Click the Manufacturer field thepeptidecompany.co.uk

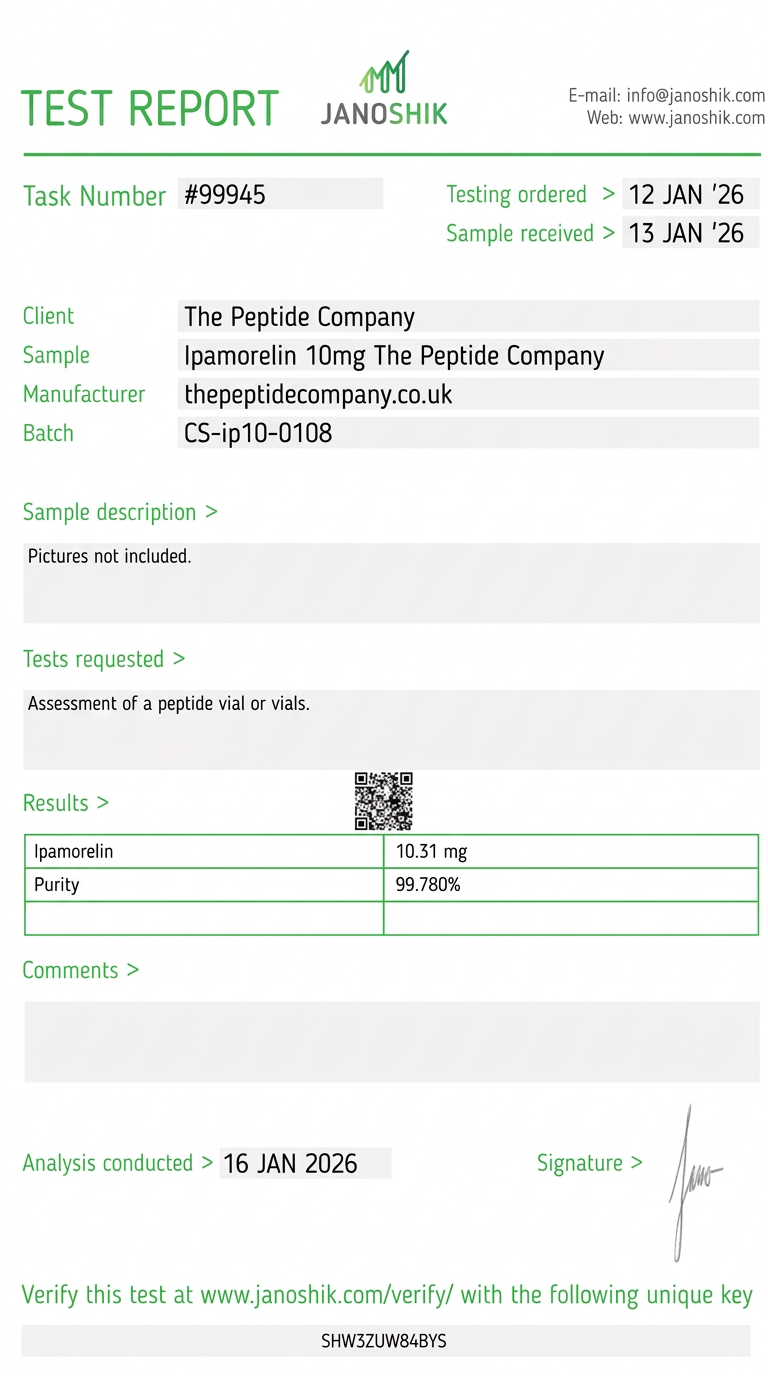pyautogui.click(x=467, y=394)
